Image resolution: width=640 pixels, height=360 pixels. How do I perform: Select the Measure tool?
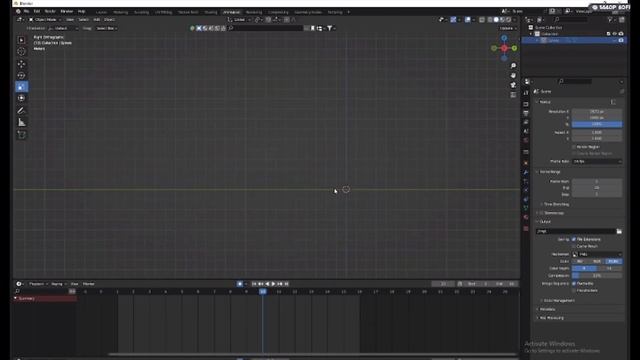click(x=22, y=122)
